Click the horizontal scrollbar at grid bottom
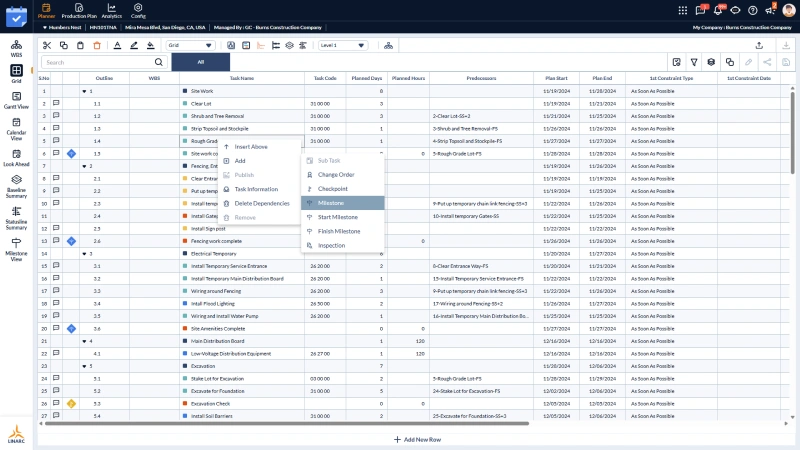Viewport: 800px width, 450px height. [287, 423]
